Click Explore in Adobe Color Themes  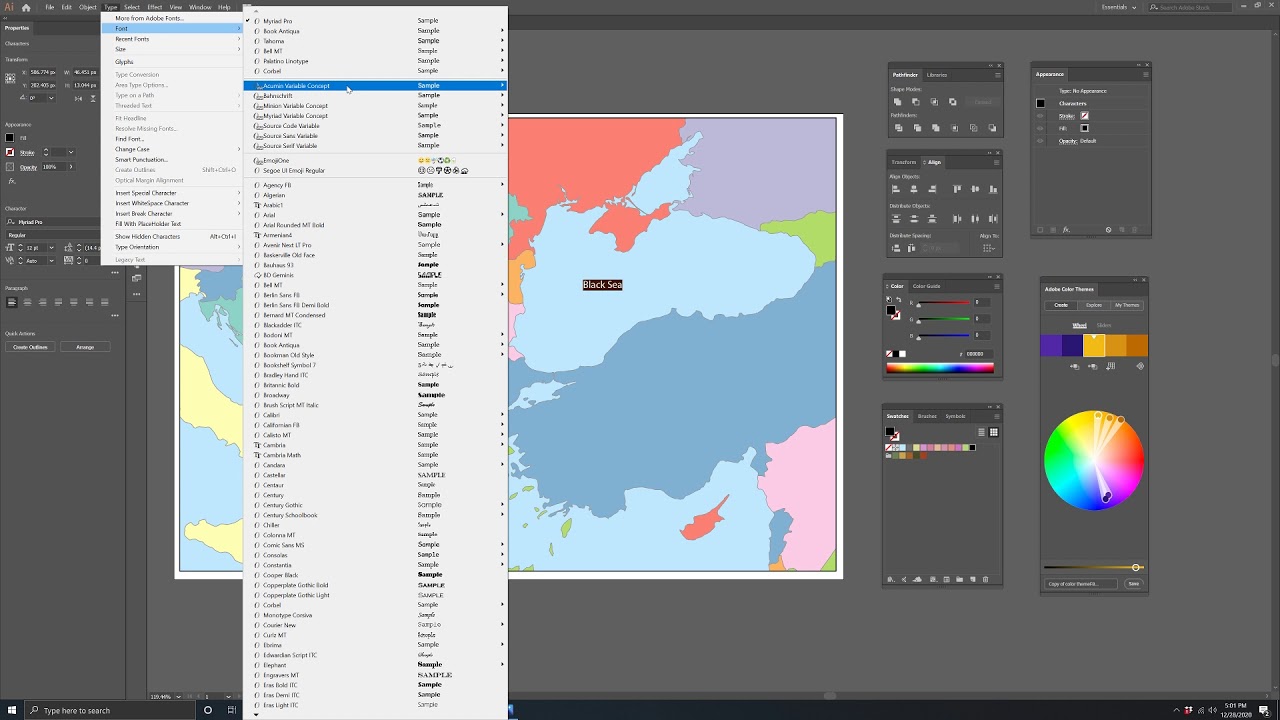[x=1094, y=305]
